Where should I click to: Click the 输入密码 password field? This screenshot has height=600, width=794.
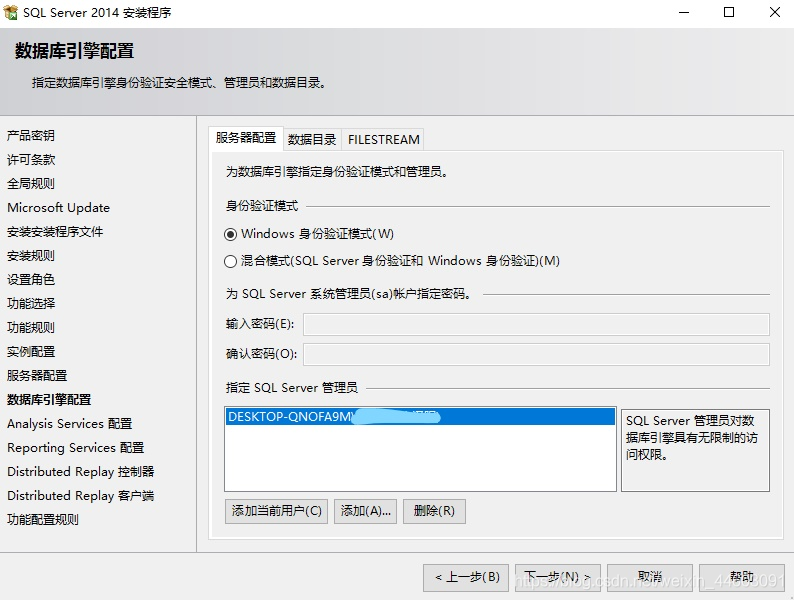(536, 324)
